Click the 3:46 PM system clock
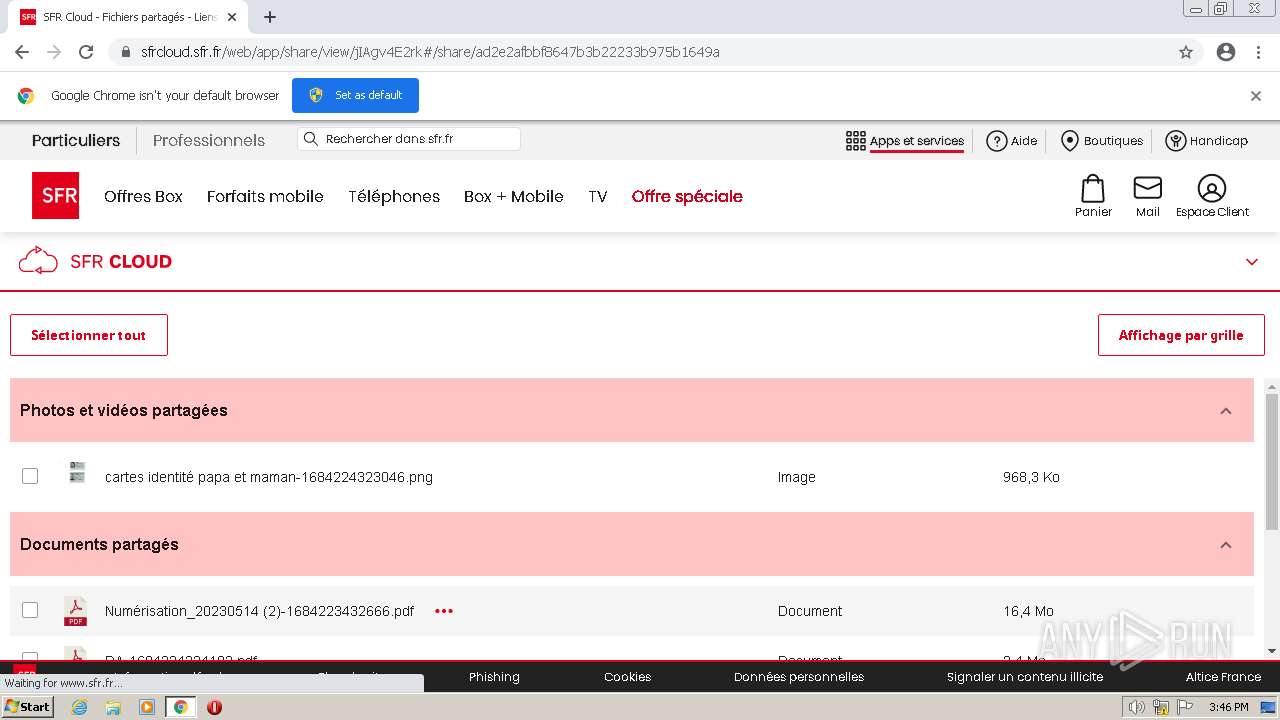Viewport: 1280px width, 720px height. [x=1228, y=707]
